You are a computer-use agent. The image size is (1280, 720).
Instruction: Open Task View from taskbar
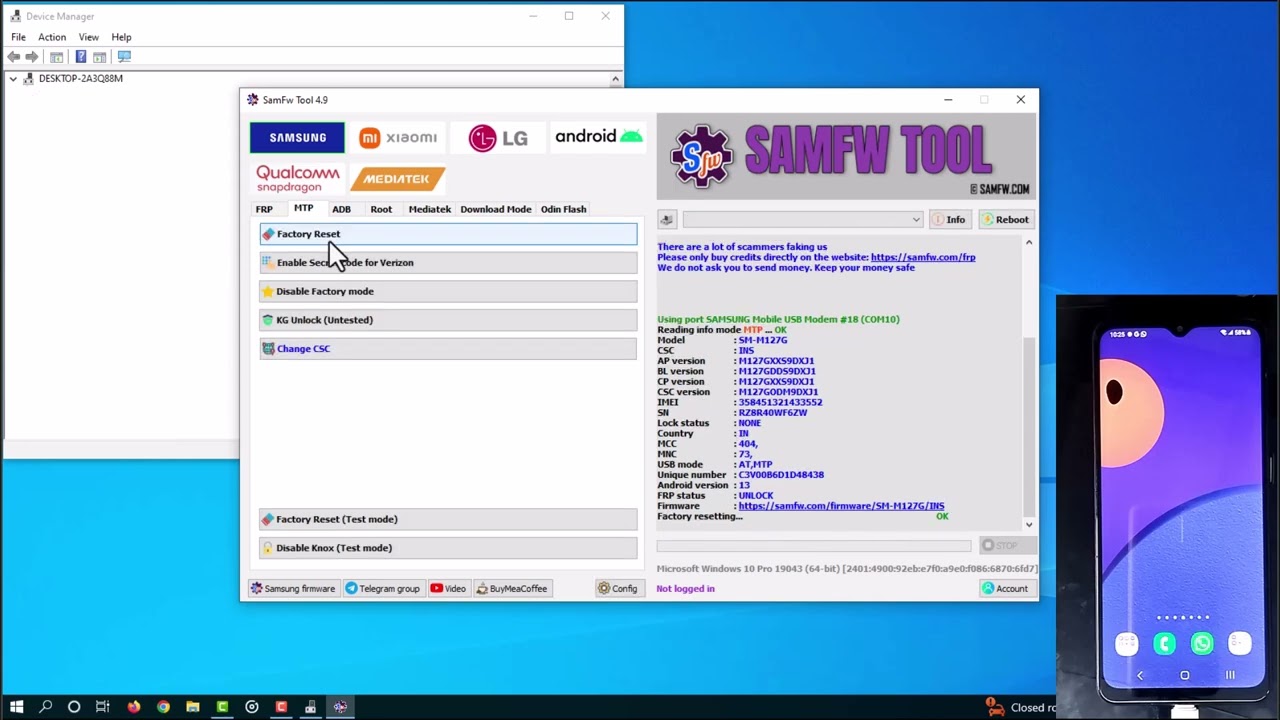point(103,707)
